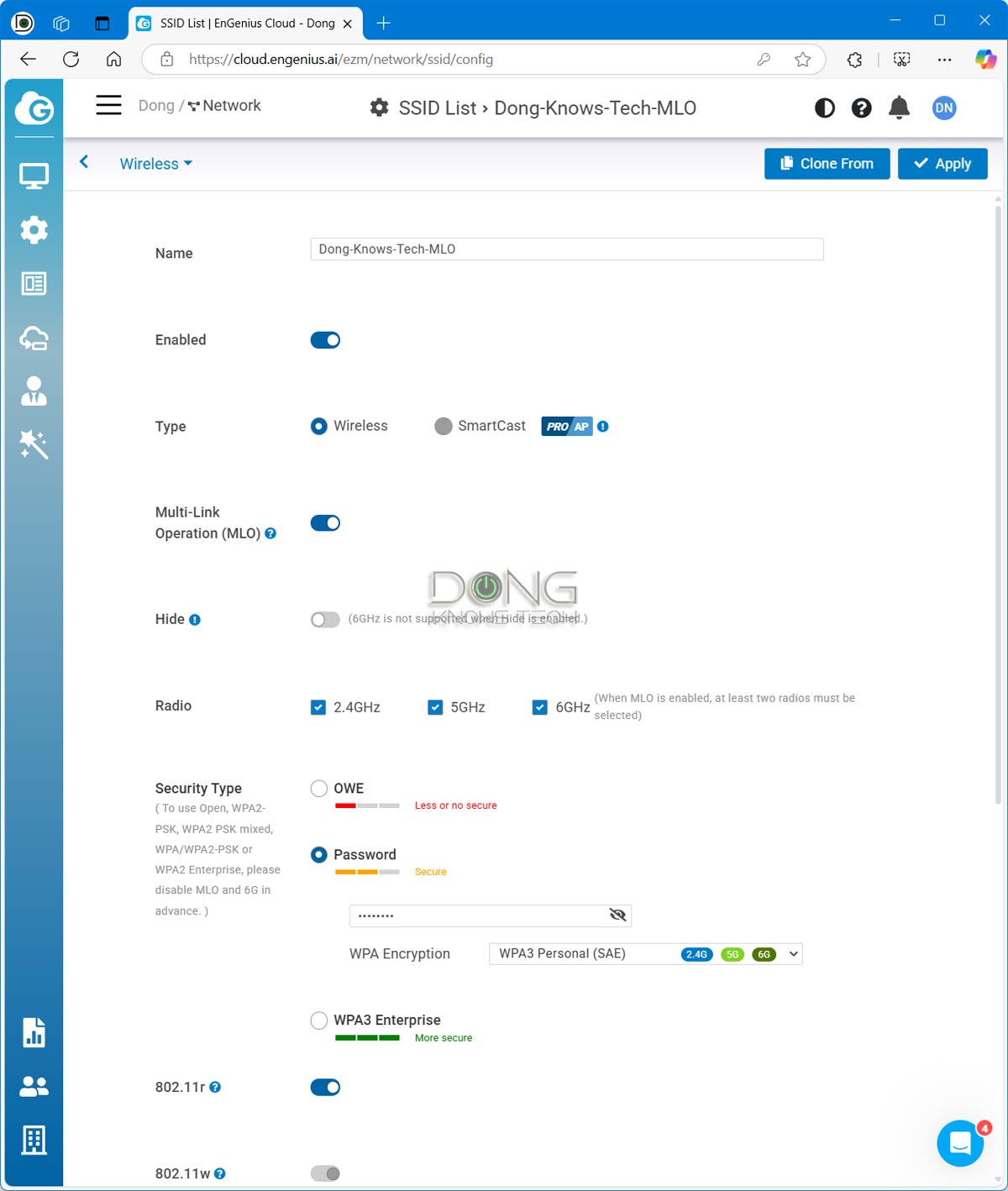Open the news layout sidebar icon

(x=34, y=284)
